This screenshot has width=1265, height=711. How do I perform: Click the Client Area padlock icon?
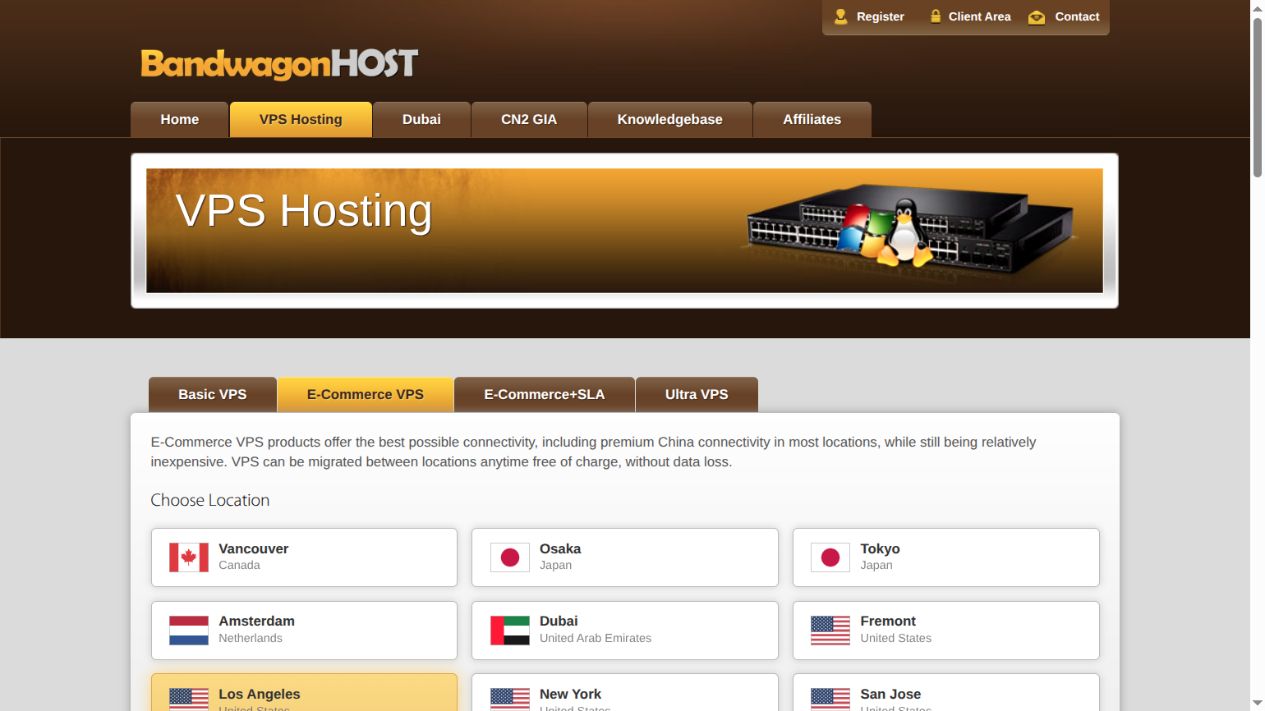pos(935,16)
